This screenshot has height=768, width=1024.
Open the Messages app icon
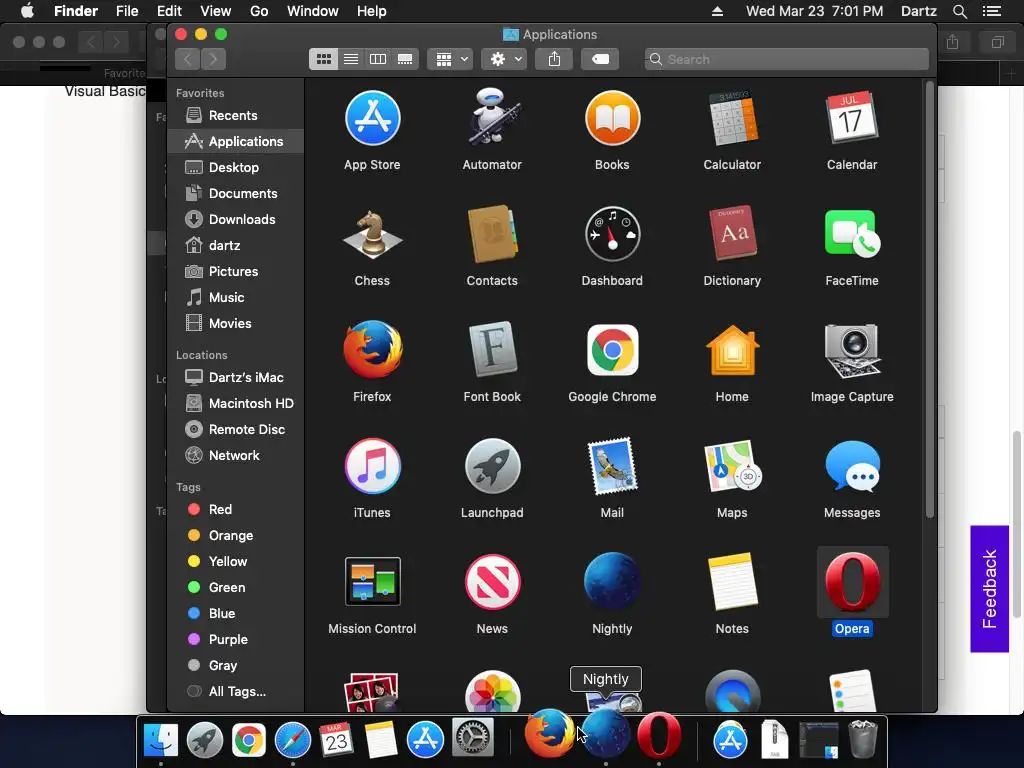click(852, 466)
